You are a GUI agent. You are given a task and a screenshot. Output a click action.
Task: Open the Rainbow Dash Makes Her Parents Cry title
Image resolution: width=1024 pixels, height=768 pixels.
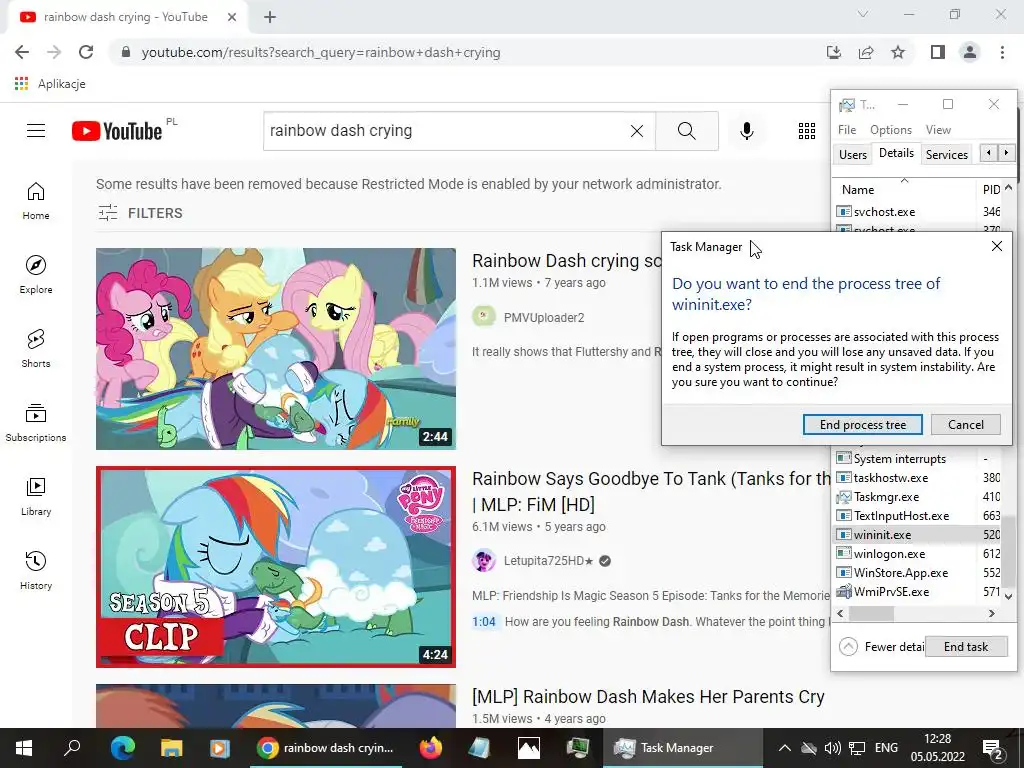pyautogui.click(x=648, y=697)
